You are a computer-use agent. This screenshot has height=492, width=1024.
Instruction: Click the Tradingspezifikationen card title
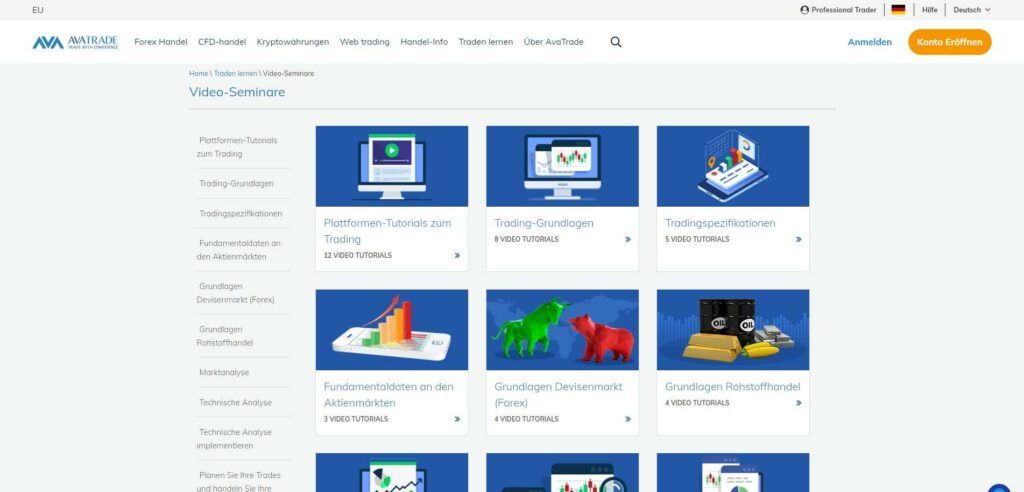click(x=720, y=223)
